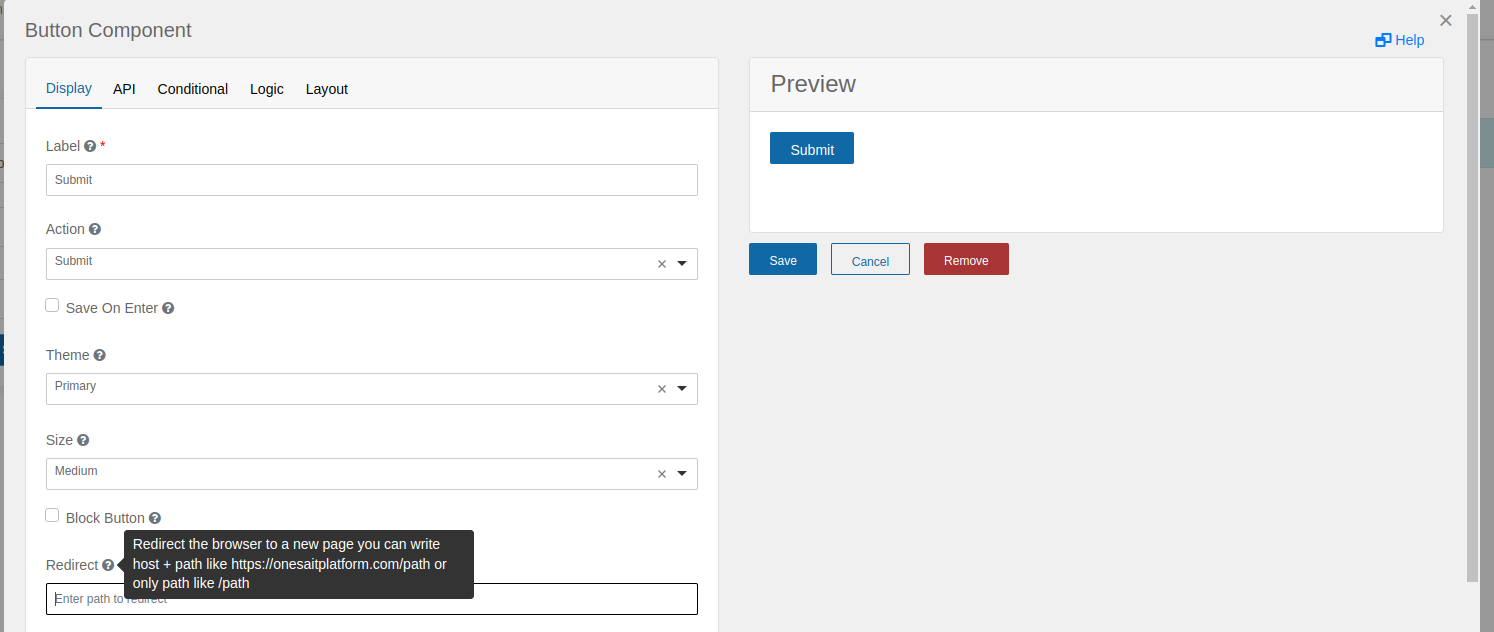
Task: Clear the Theme selection with the x icon
Action: [x=661, y=388]
